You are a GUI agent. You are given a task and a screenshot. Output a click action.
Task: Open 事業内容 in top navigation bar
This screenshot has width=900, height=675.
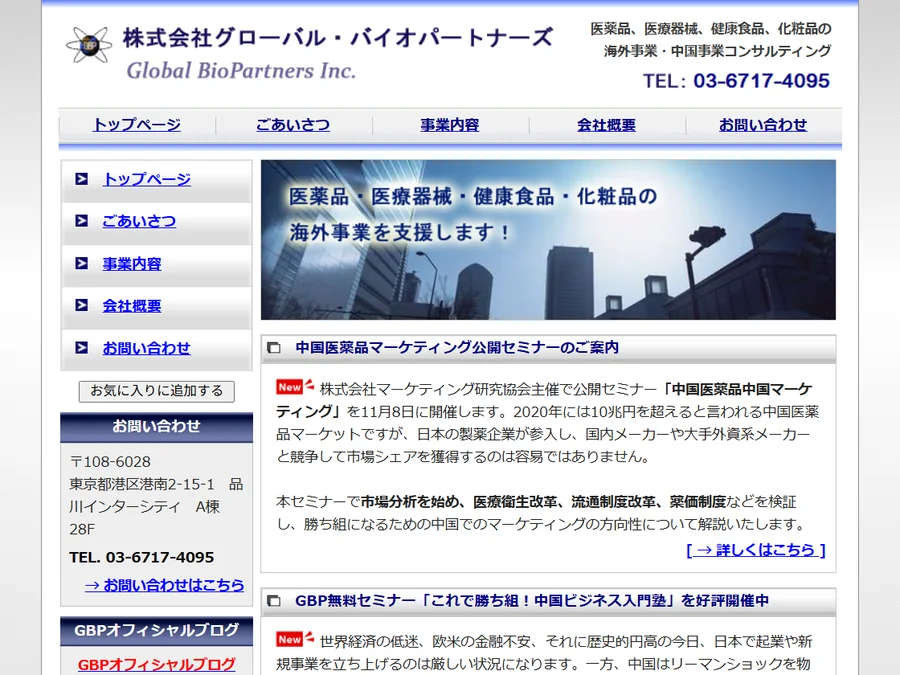pos(449,125)
